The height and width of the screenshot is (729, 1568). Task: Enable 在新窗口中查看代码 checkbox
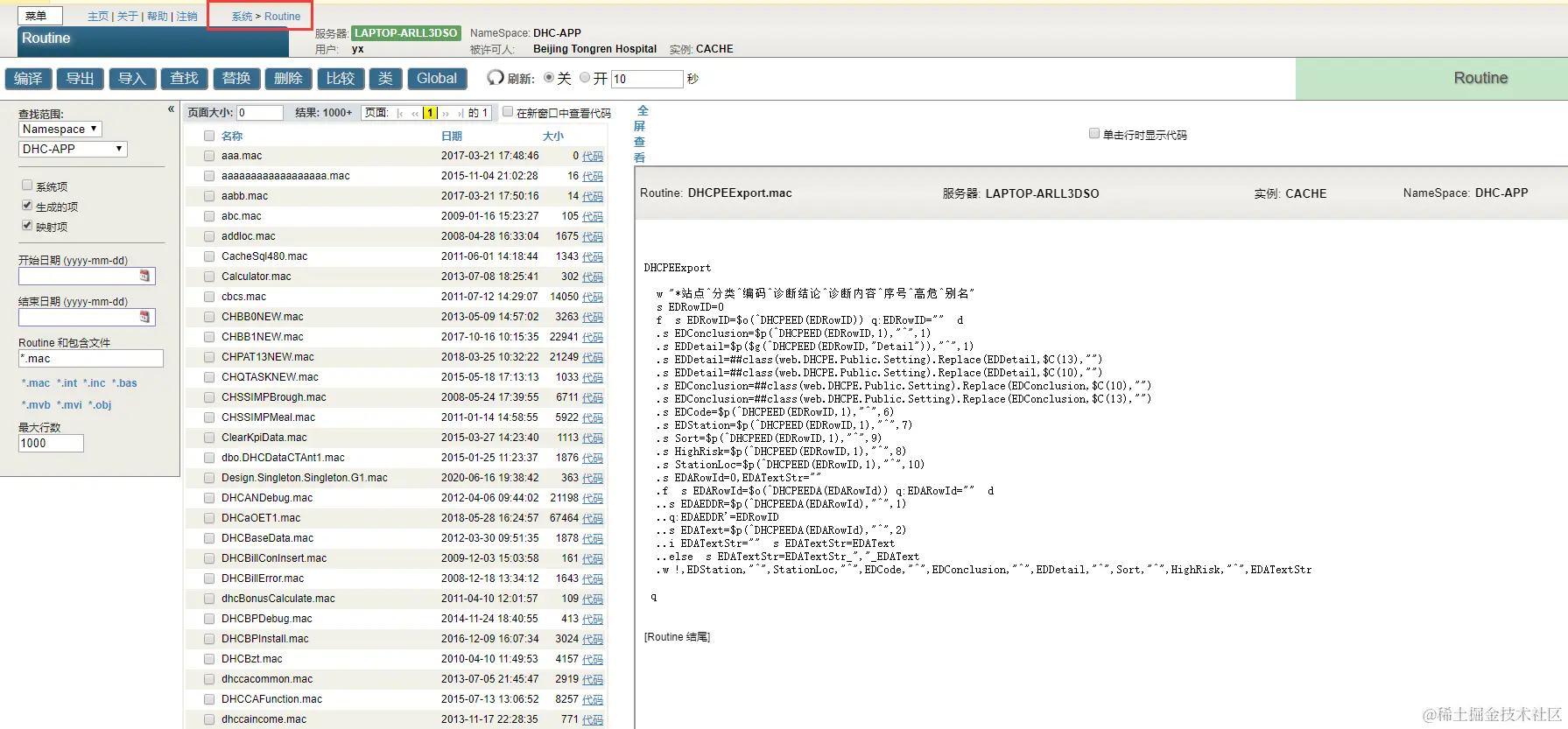pos(508,111)
